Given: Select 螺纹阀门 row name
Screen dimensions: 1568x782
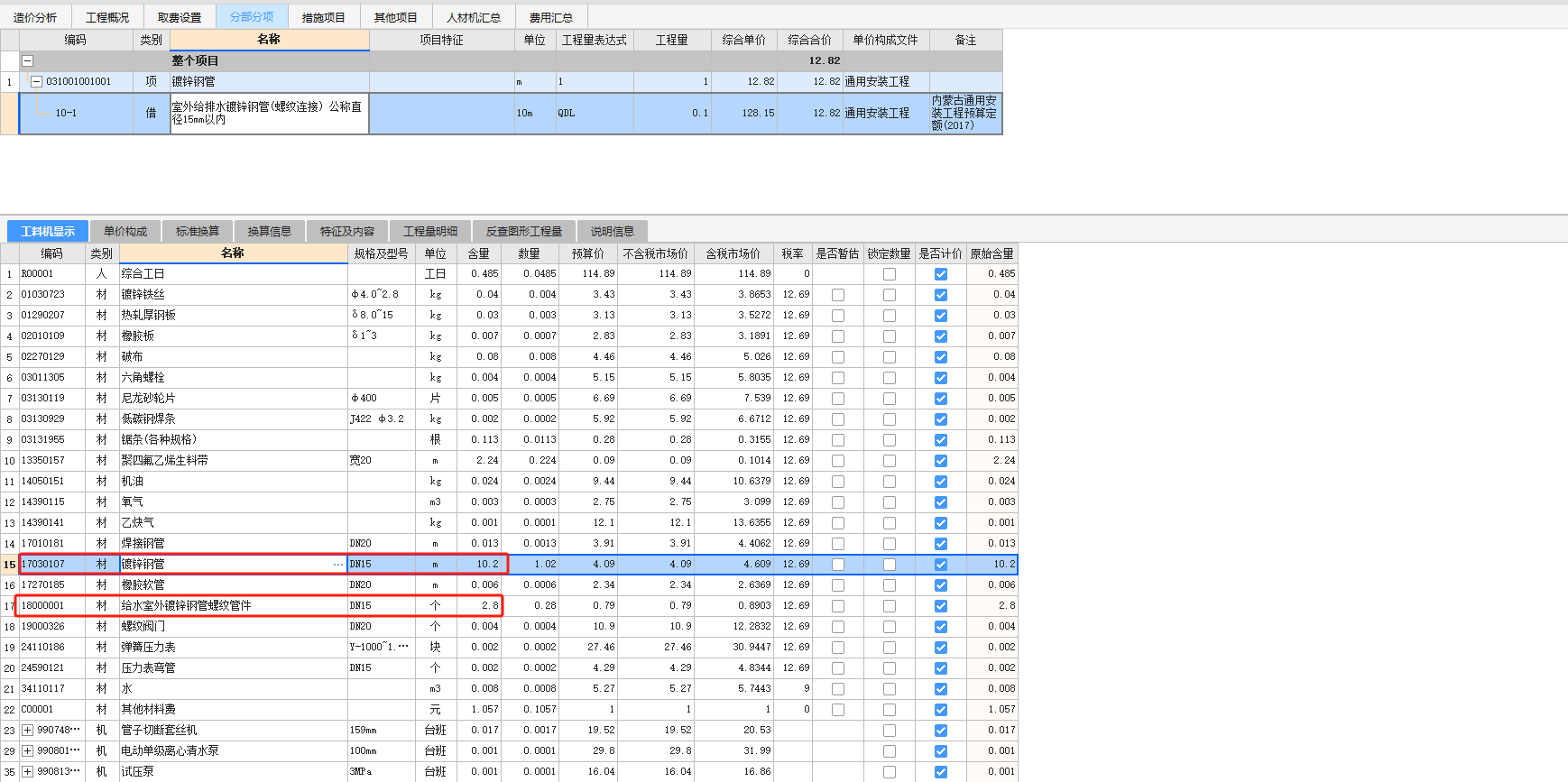Looking at the screenshot, I should coord(234,627).
